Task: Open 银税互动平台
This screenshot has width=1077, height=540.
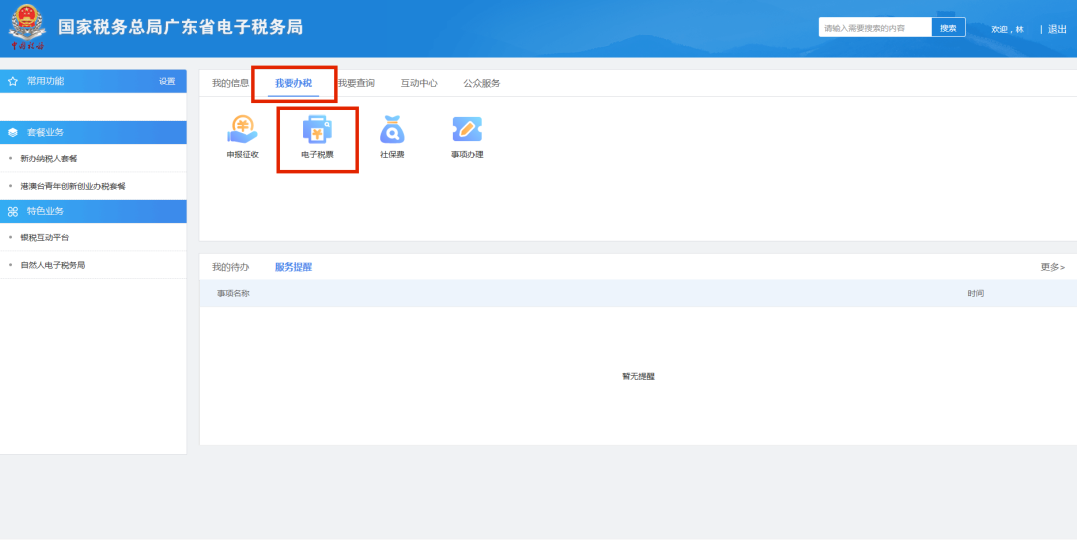Action: [45, 238]
